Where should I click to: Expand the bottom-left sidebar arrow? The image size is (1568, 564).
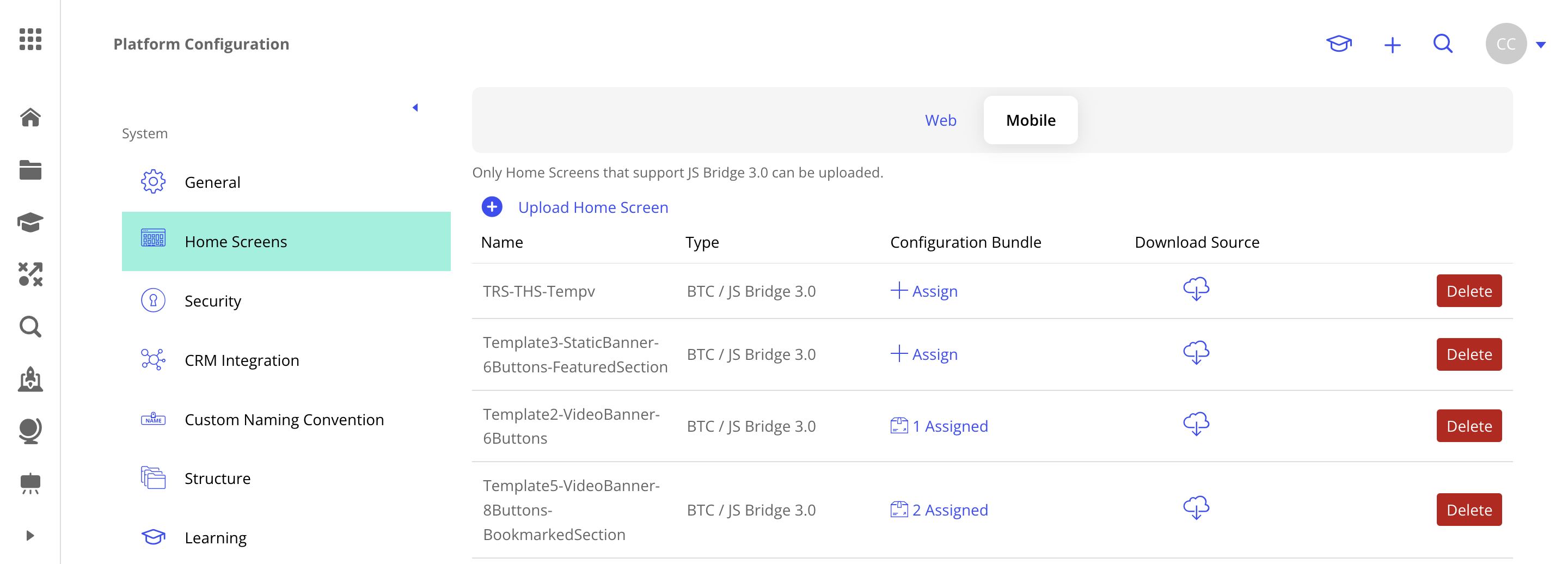tap(30, 535)
